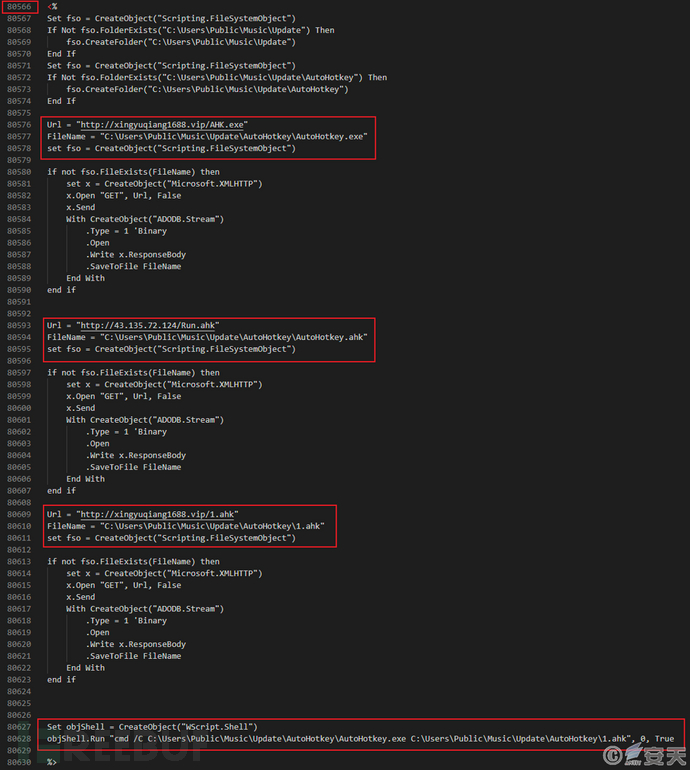The height and width of the screenshot is (770, 690).
Task: Click the 1.ahk FileName path string
Action: (x=212, y=526)
